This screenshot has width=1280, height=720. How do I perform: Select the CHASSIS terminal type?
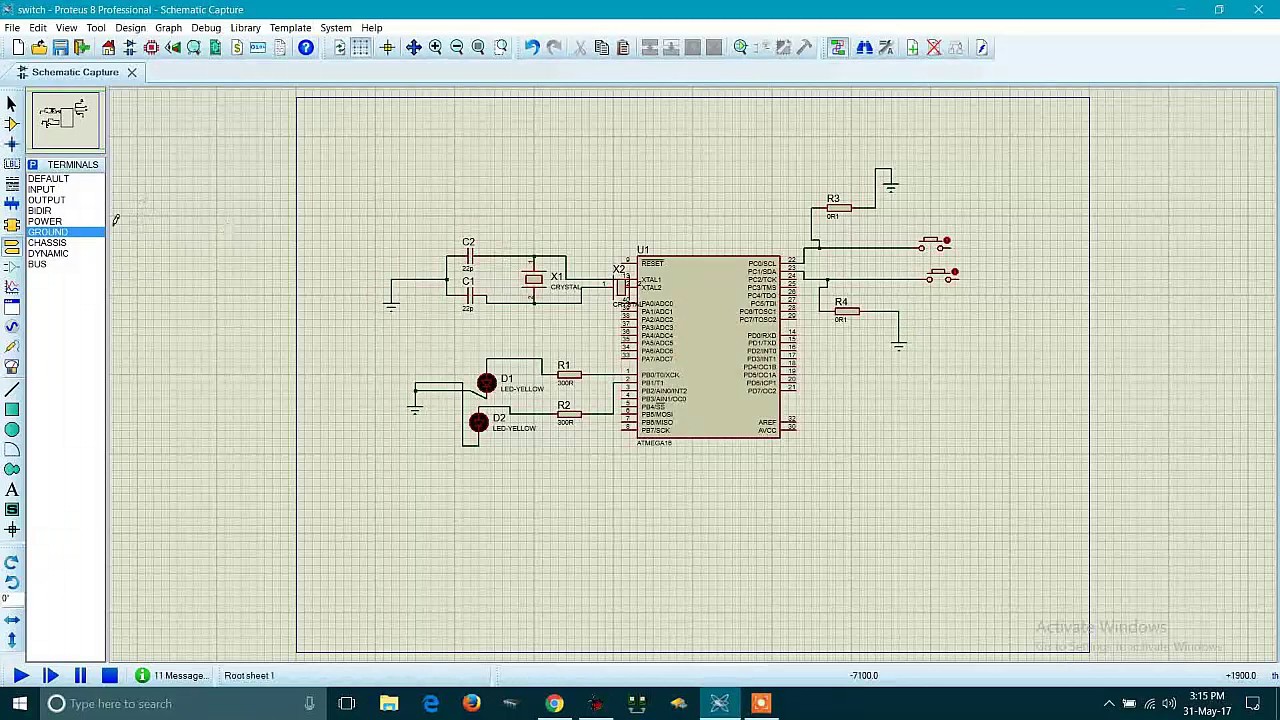47,243
